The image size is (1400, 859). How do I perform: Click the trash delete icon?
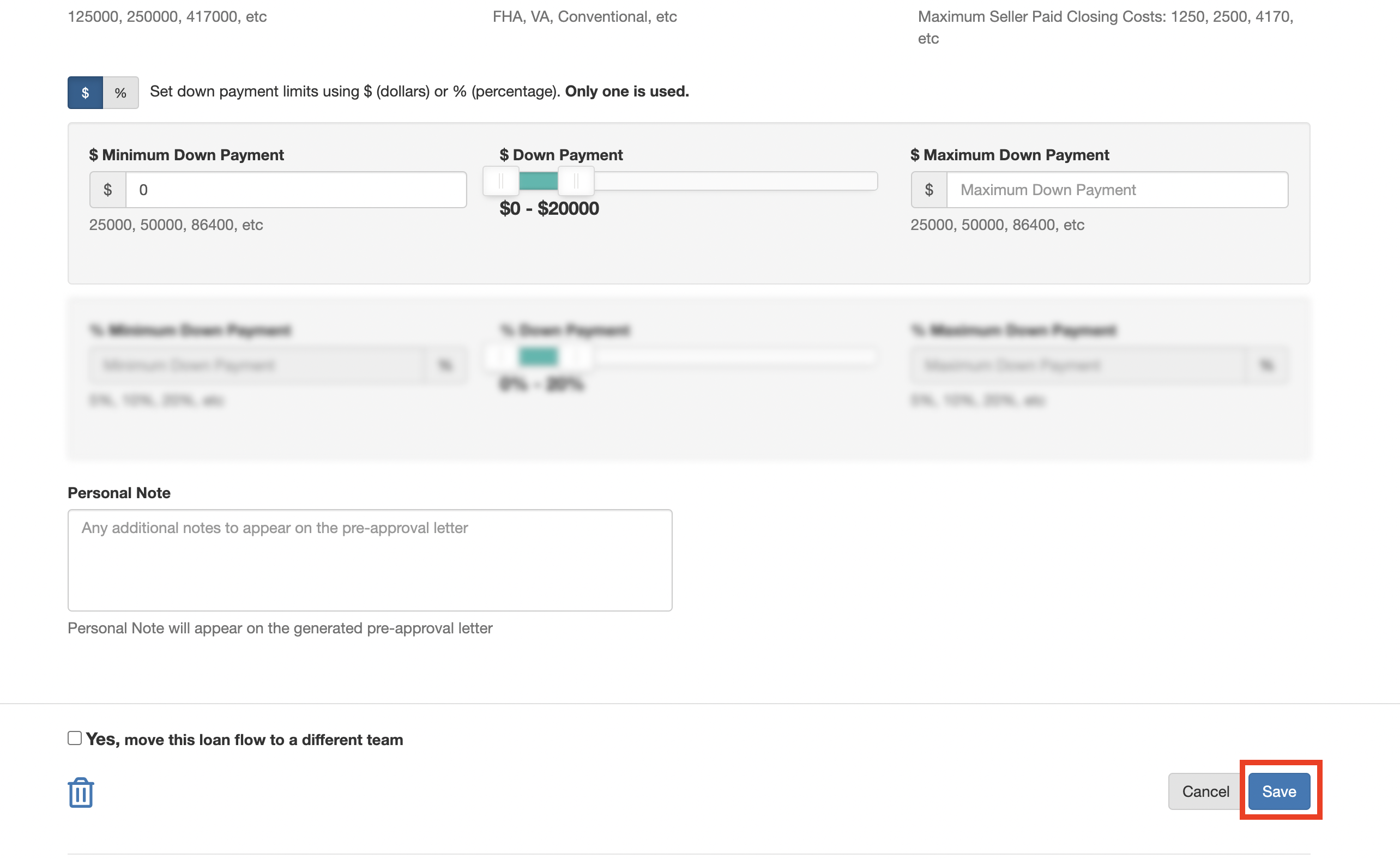(81, 792)
